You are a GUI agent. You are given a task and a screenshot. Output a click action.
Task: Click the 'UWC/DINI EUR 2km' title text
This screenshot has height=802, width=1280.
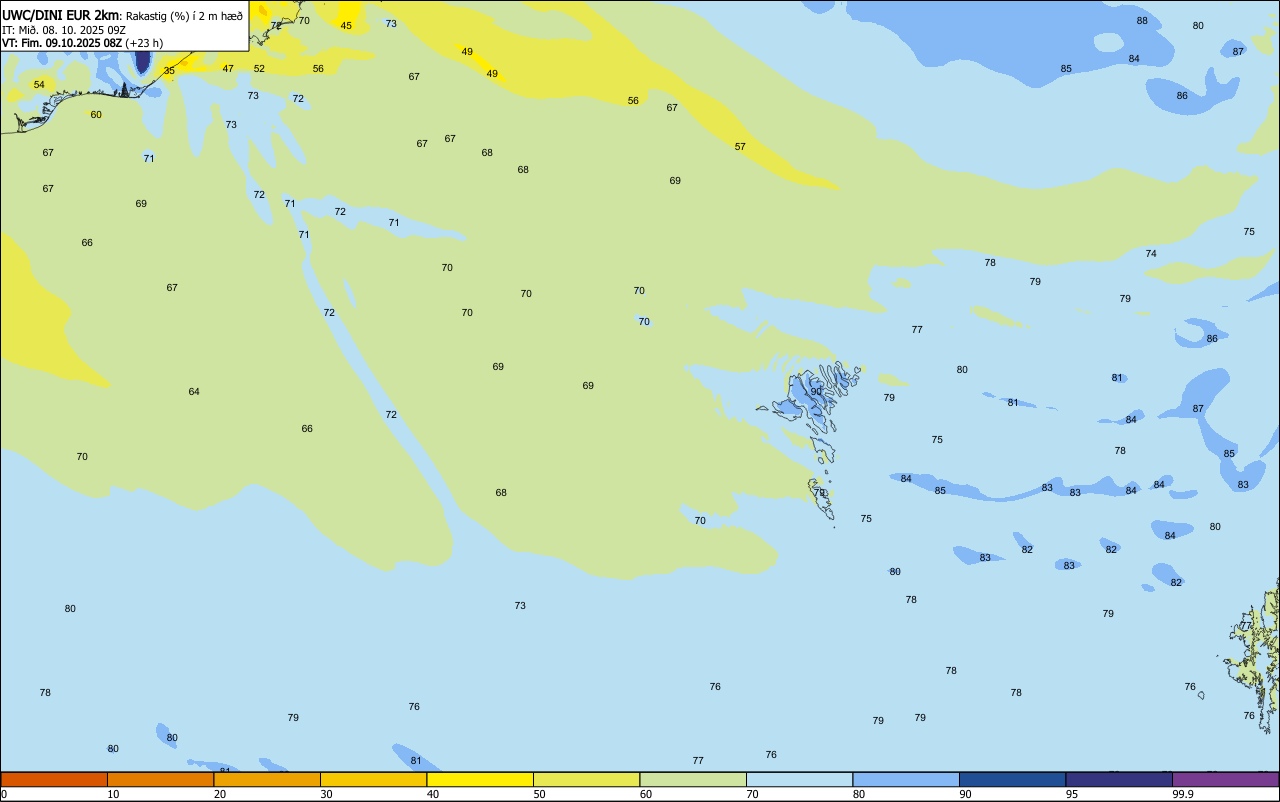point(60,15)
